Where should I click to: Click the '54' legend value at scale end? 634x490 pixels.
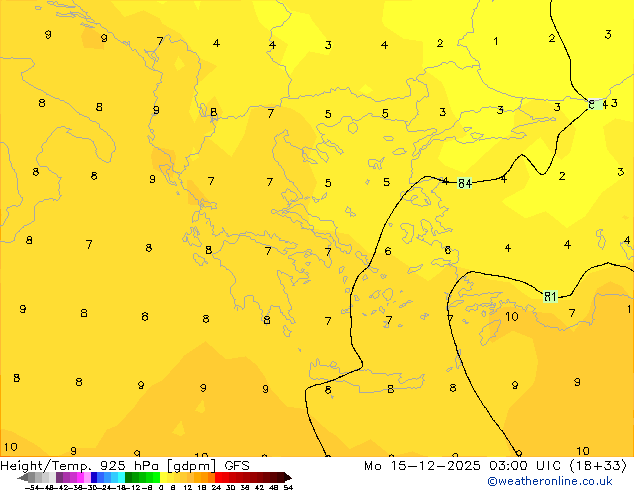coord(288,488)
